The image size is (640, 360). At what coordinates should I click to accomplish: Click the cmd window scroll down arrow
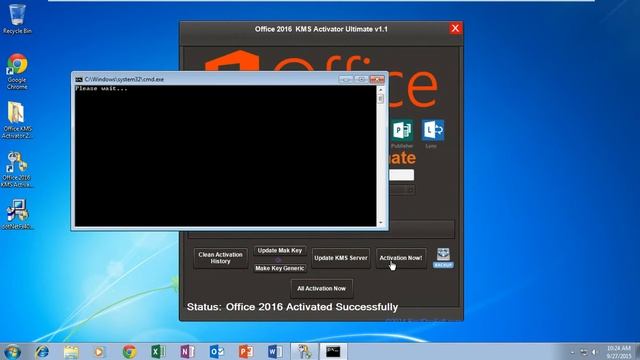[381, 223]
